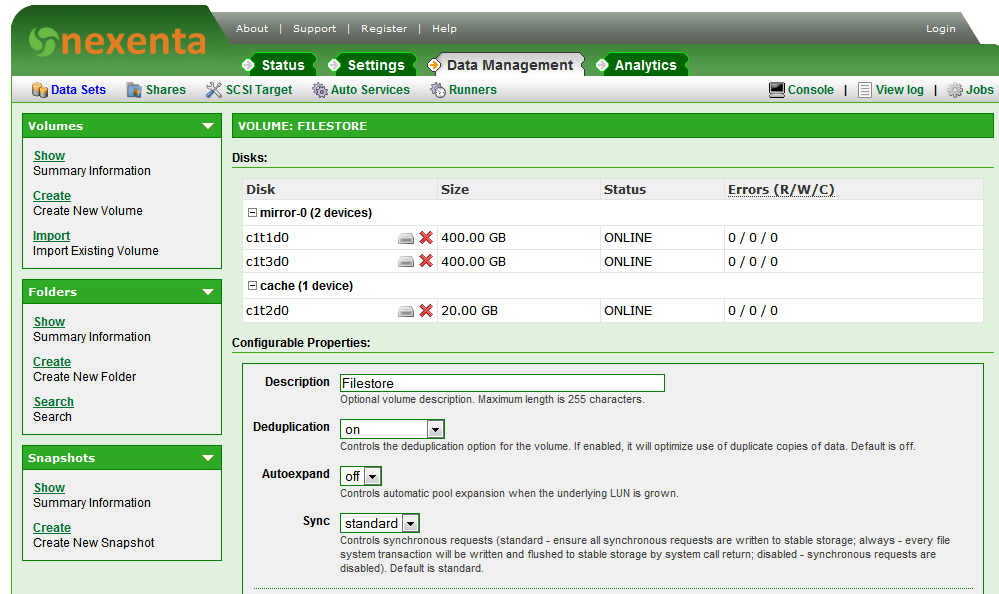The image size is (999, 594).
Task: Click the Support link
Action: pos(314,29)
